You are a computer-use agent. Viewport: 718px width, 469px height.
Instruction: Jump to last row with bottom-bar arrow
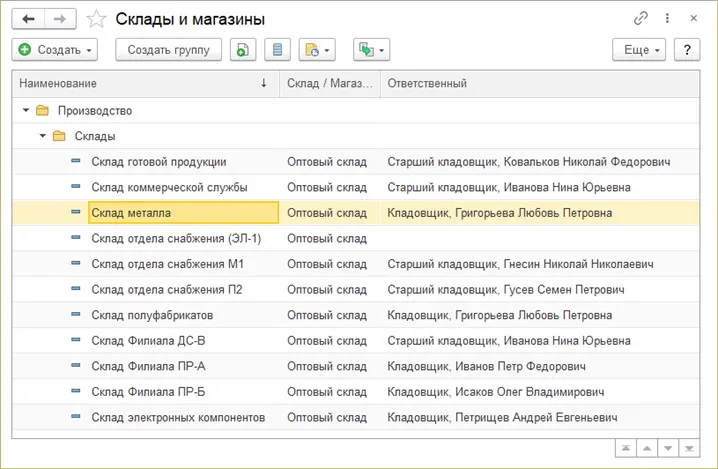[x=689, y=446]
